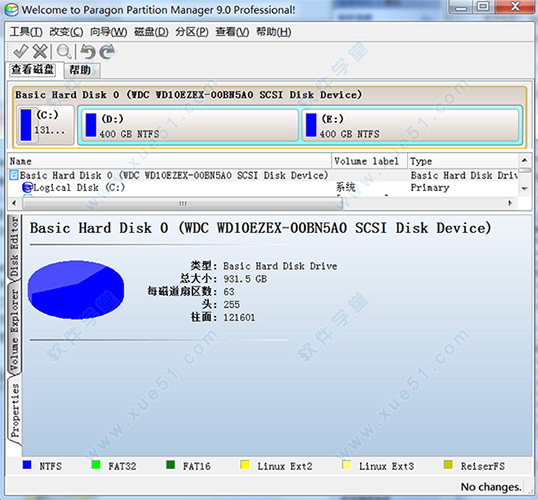Image resolution: width=538 pixels, height=500 pixels.
Task: Click the Discard changes X icon
Action: tap(40, 51)
